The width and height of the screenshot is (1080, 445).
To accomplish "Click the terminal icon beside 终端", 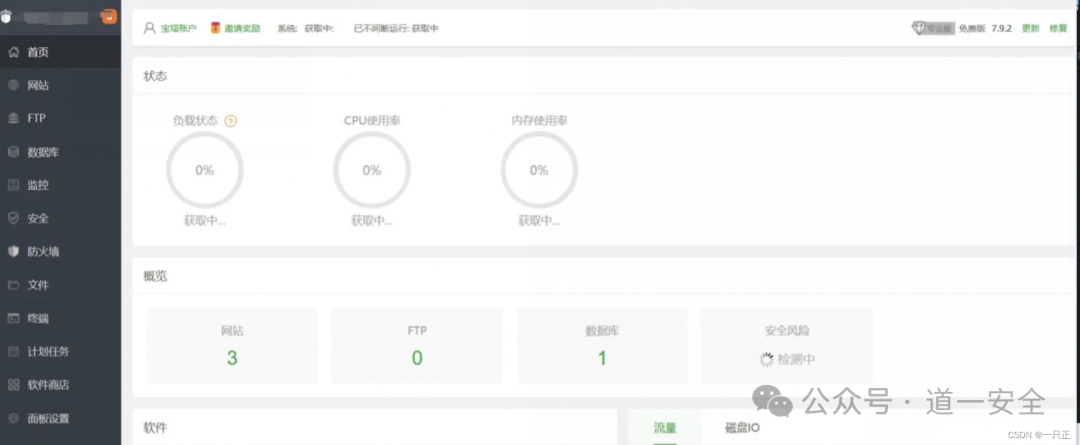I will click(14, 318).
